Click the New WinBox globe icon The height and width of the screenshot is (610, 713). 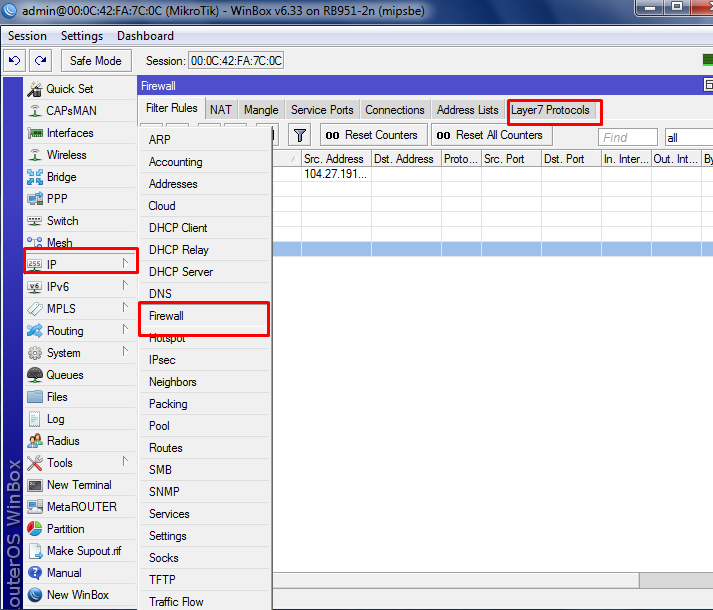[x=35, y=595]
